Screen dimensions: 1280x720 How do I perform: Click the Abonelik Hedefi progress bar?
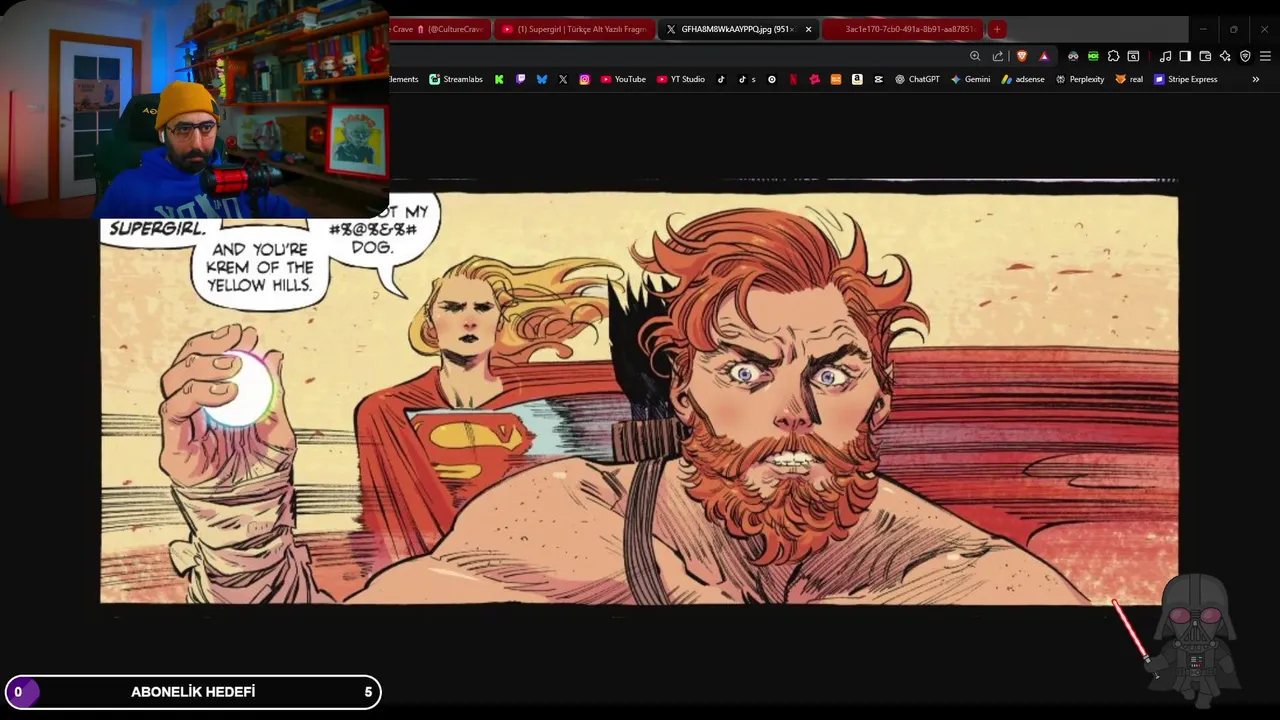point(193,692)
